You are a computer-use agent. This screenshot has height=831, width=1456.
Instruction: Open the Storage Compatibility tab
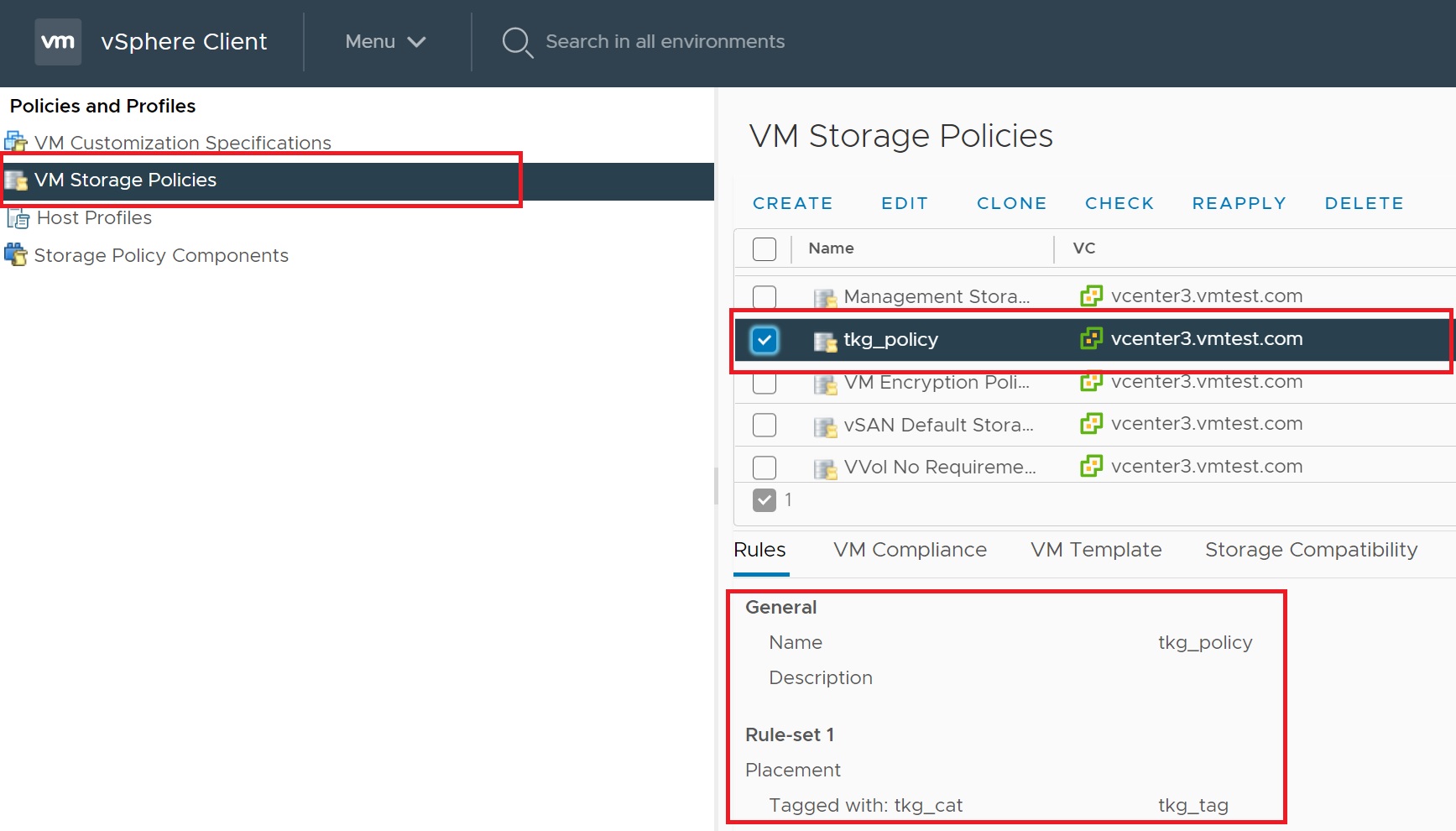click(1311, 550)
